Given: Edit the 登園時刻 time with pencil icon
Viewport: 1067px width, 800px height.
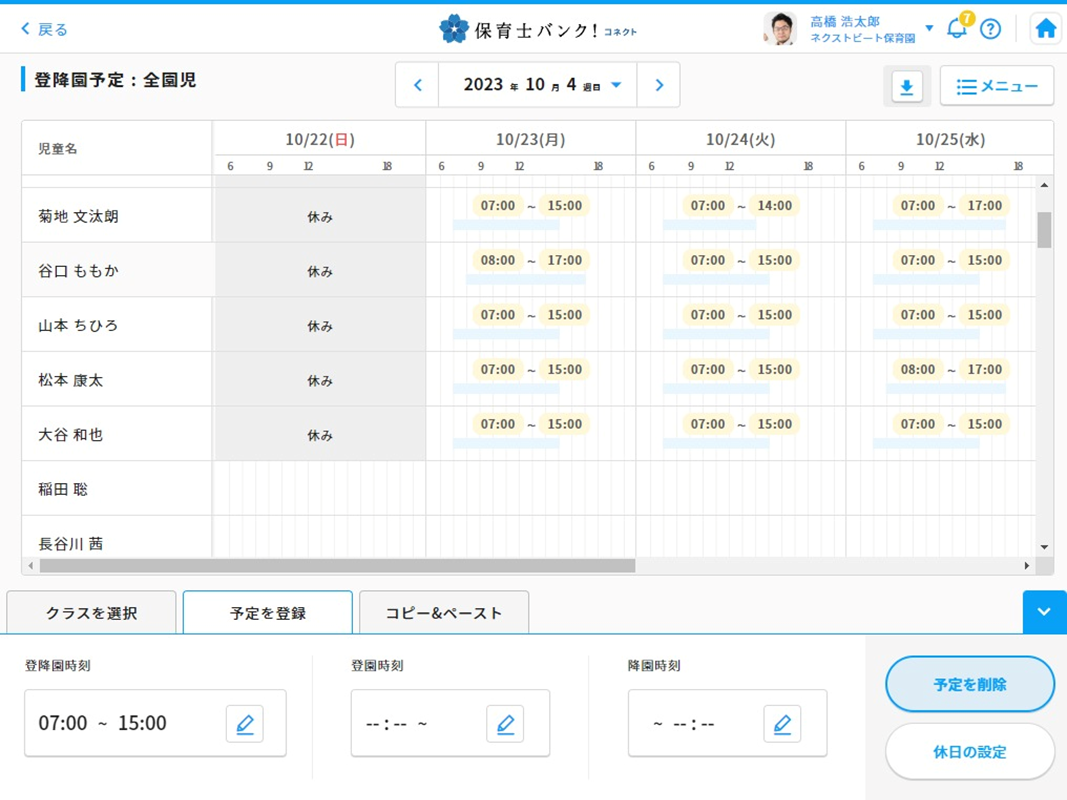Looking at the screenshot, I should 505,723.
